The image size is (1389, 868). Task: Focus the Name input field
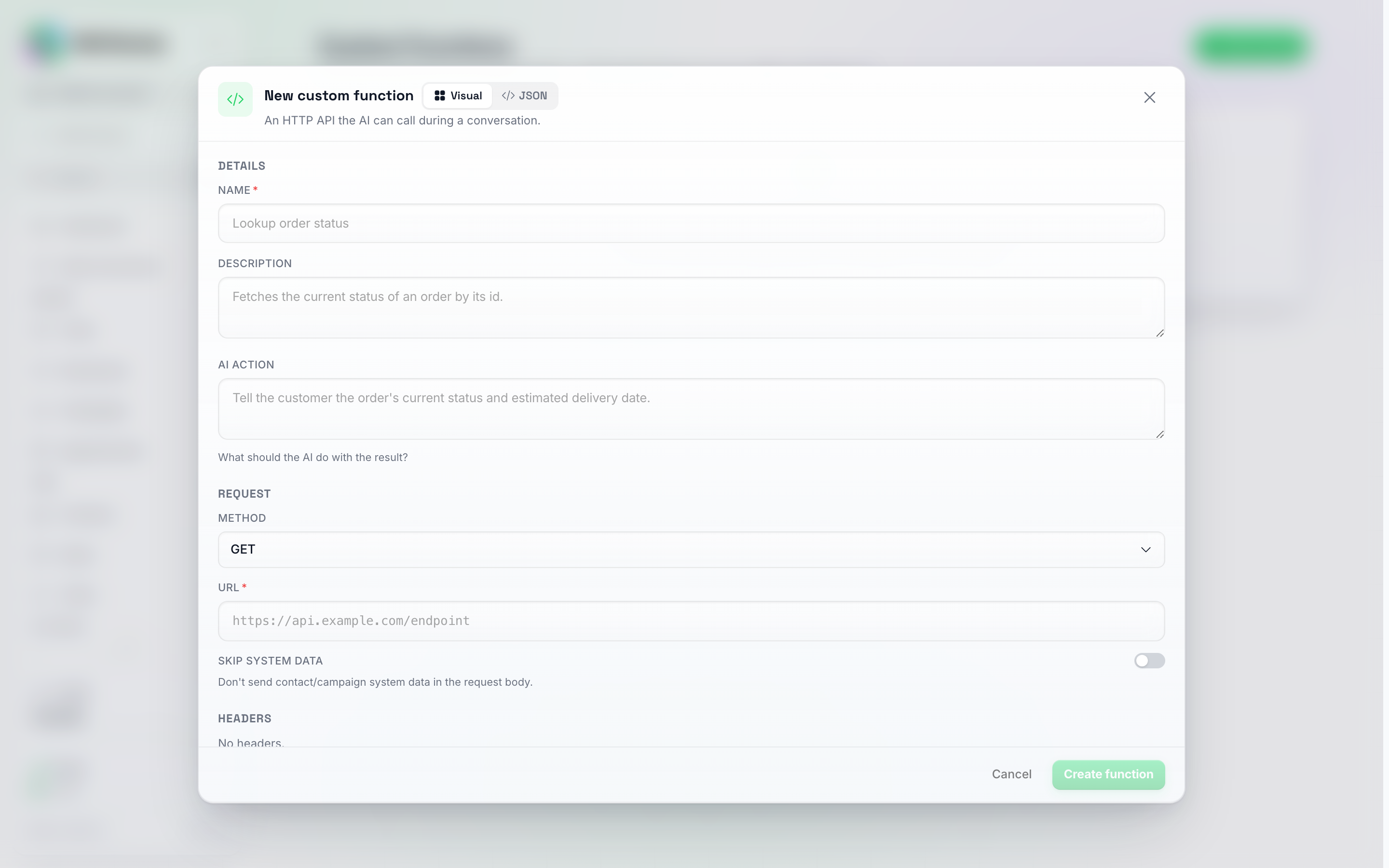[691, 223]
